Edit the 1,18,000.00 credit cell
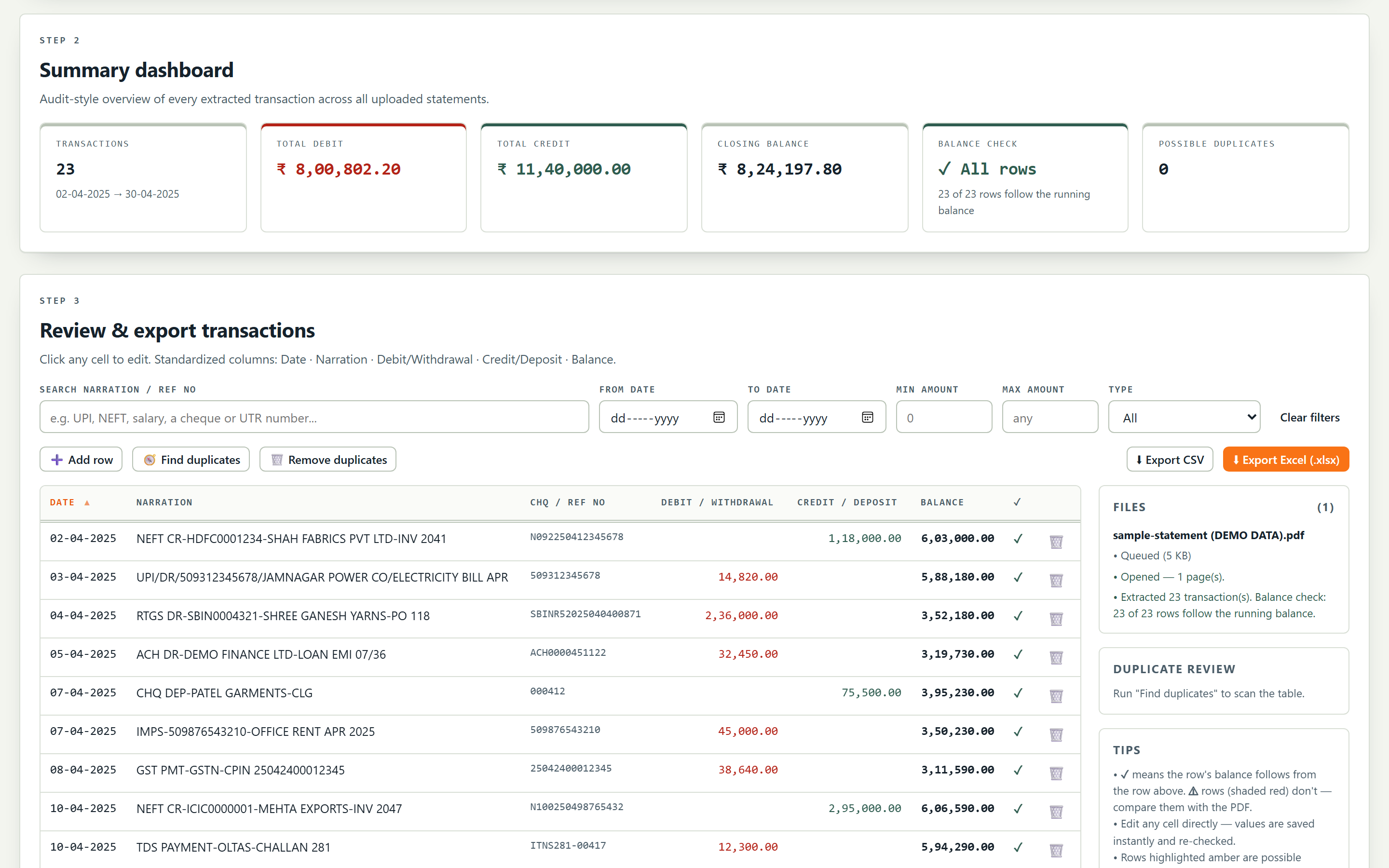 (864, 539)
